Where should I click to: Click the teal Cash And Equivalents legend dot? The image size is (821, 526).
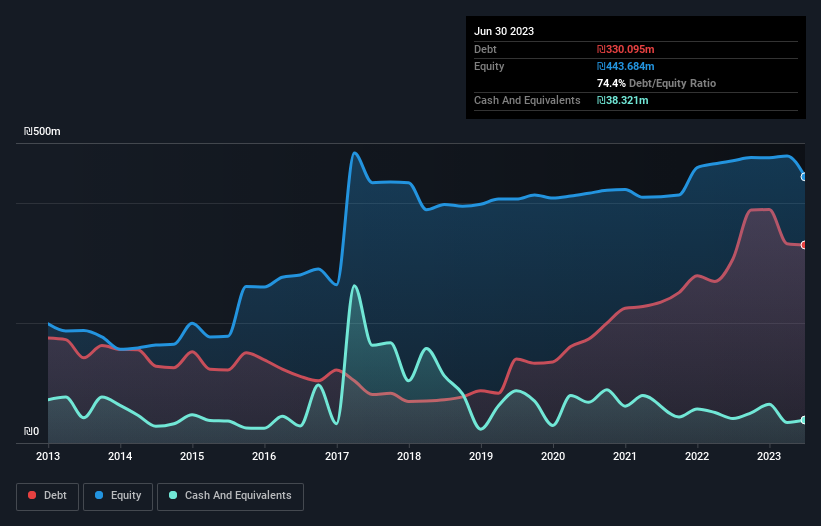coord(173,495)
